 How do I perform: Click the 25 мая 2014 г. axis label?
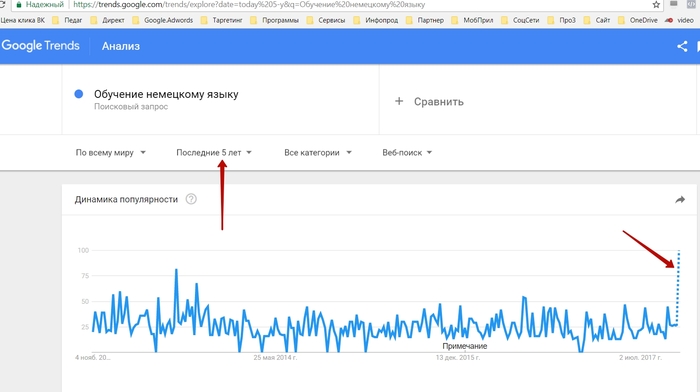click(275, 358)
